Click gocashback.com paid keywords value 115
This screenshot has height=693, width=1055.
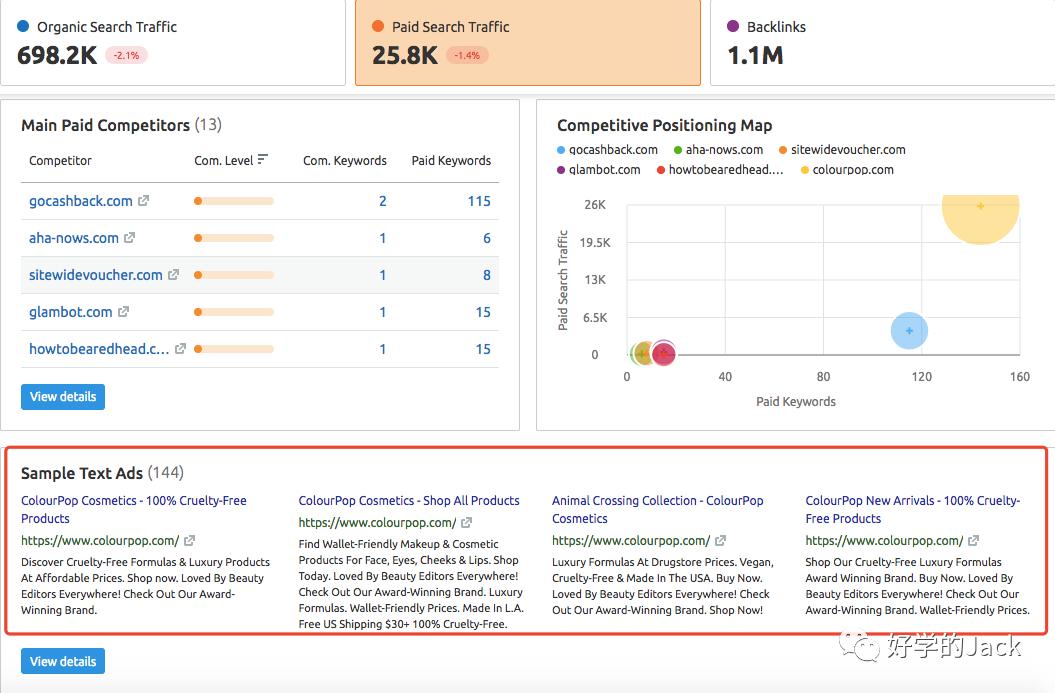[x=479, y=201]
